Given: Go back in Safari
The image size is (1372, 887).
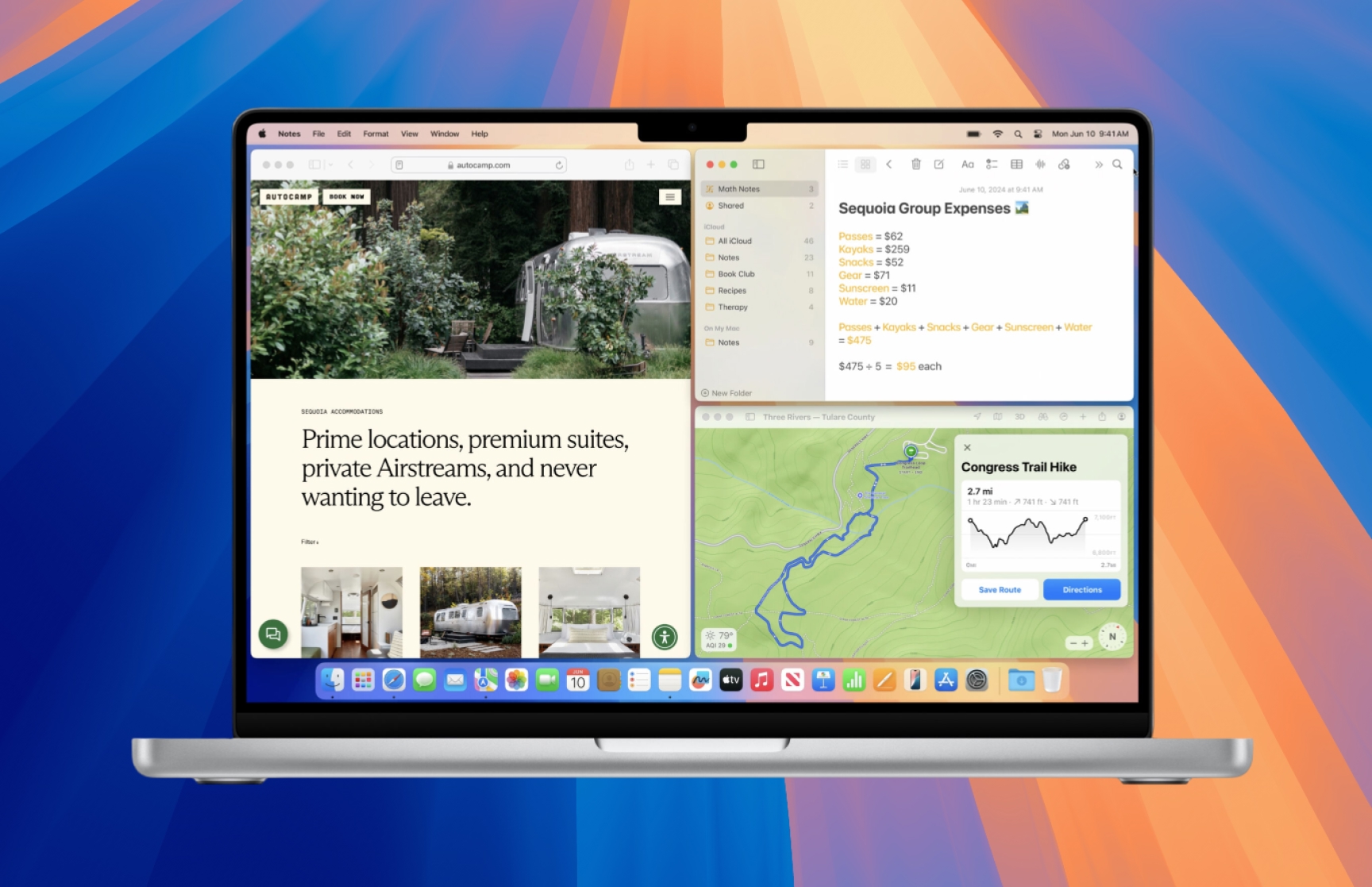Looking at the screenshot, I should pos(350,165).
